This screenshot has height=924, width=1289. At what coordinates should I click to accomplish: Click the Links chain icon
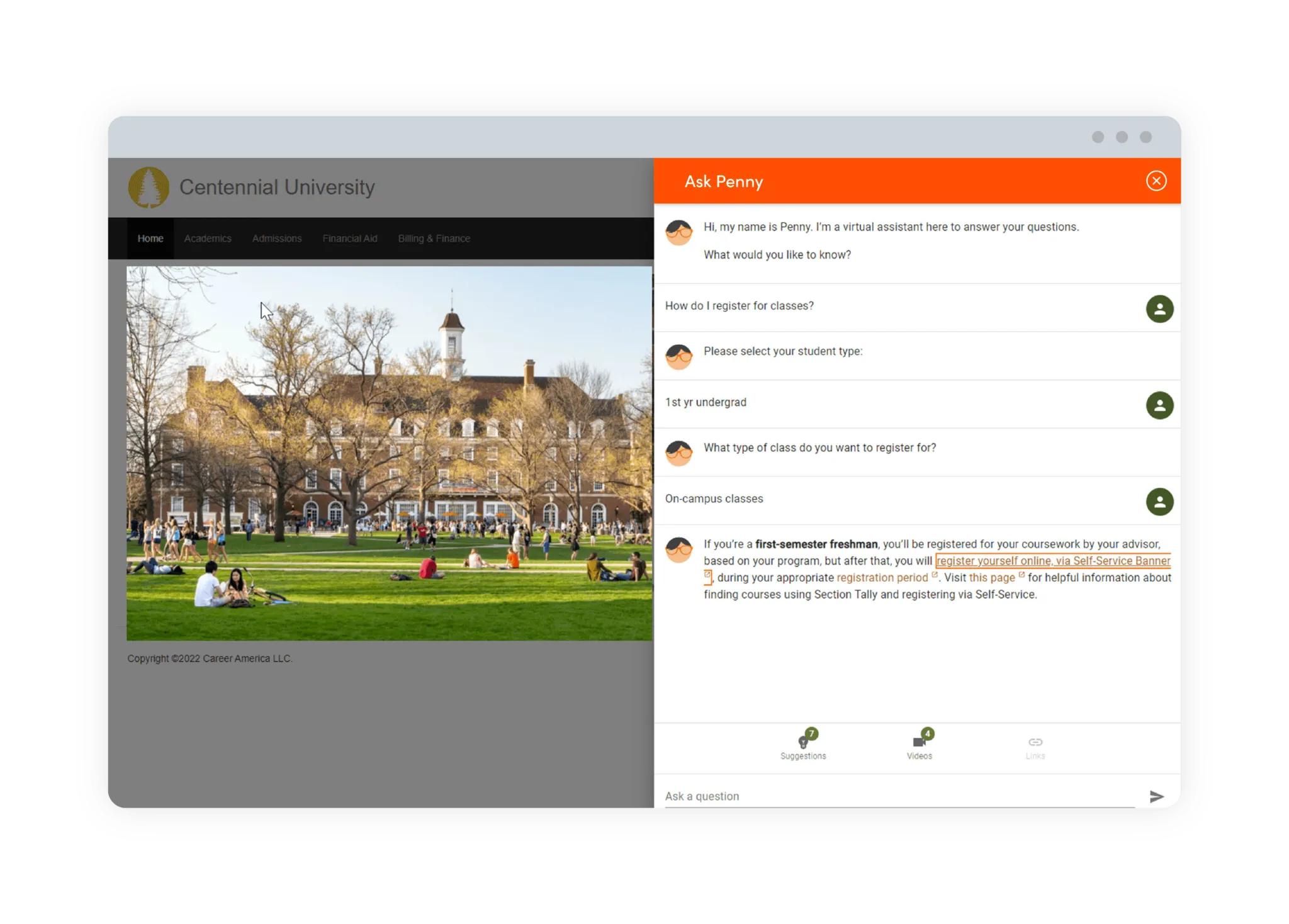pos(1035,743)
